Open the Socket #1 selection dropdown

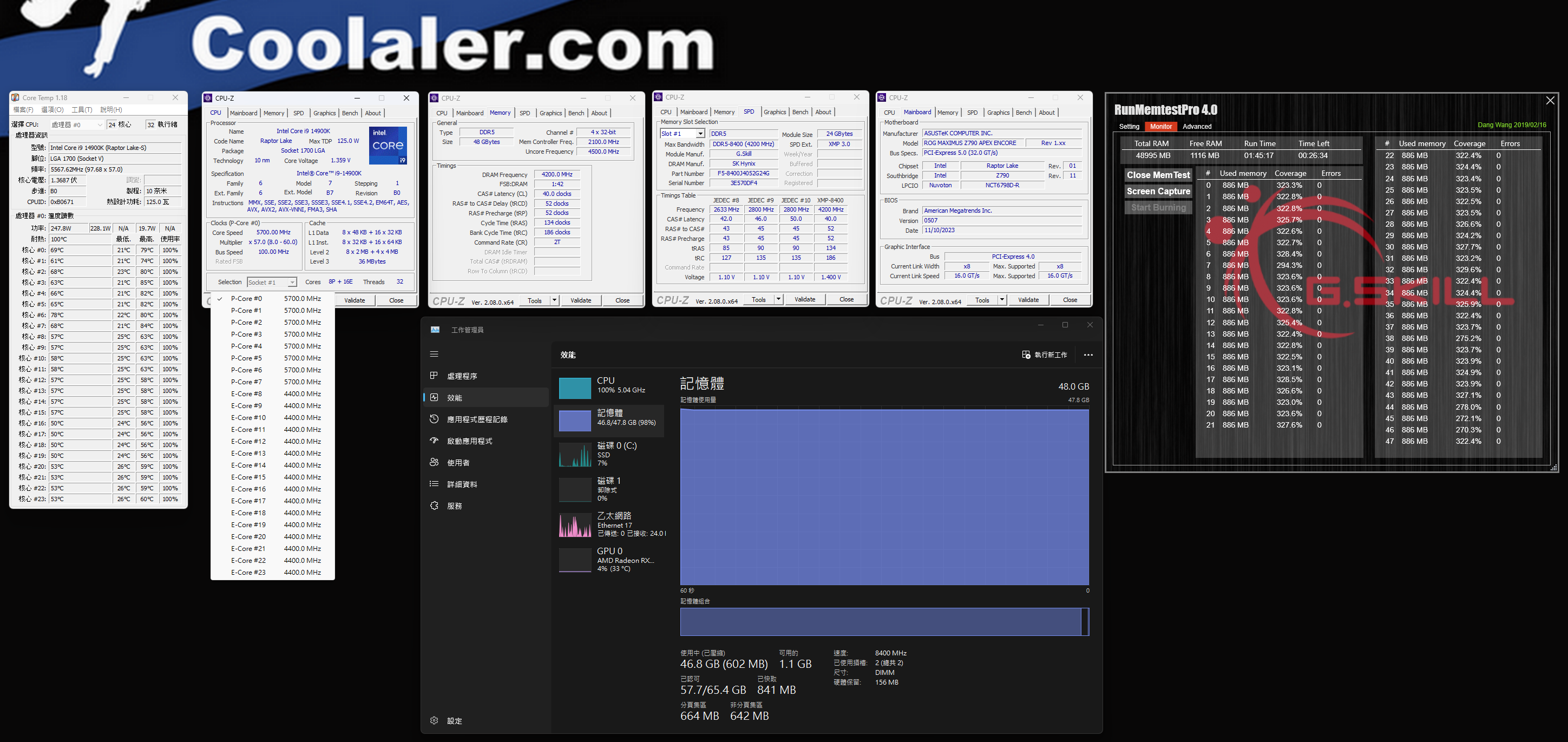tap(272, 283)
